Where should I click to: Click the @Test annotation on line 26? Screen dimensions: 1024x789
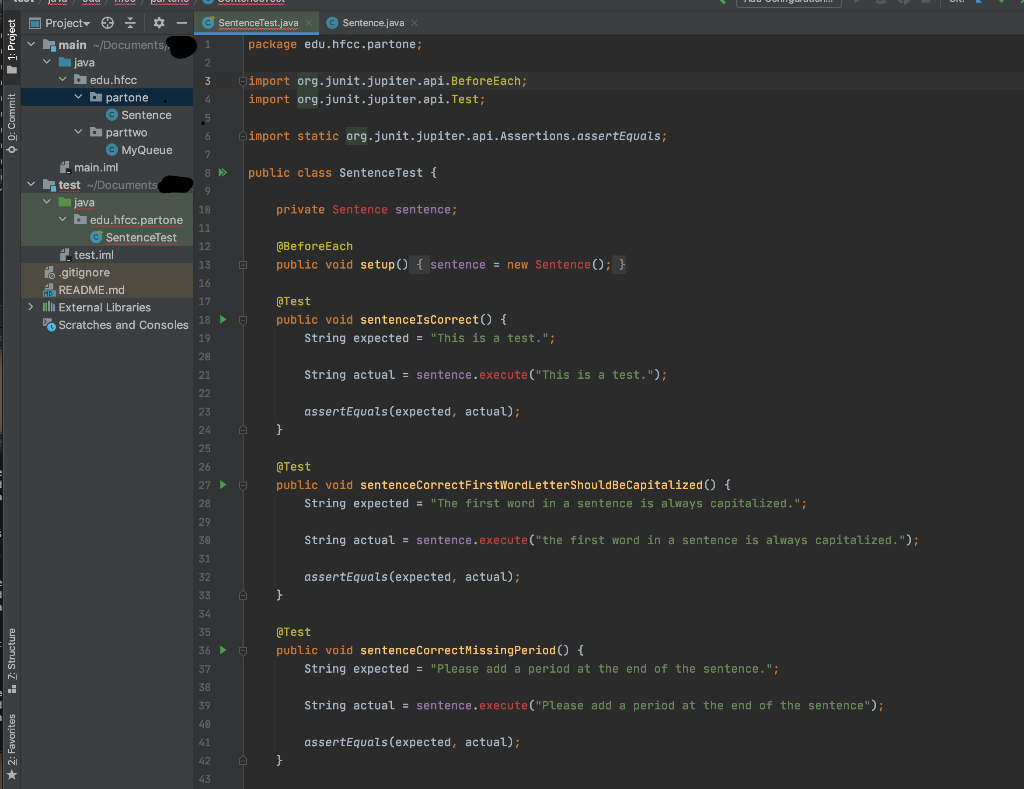[x=293, y=466]
